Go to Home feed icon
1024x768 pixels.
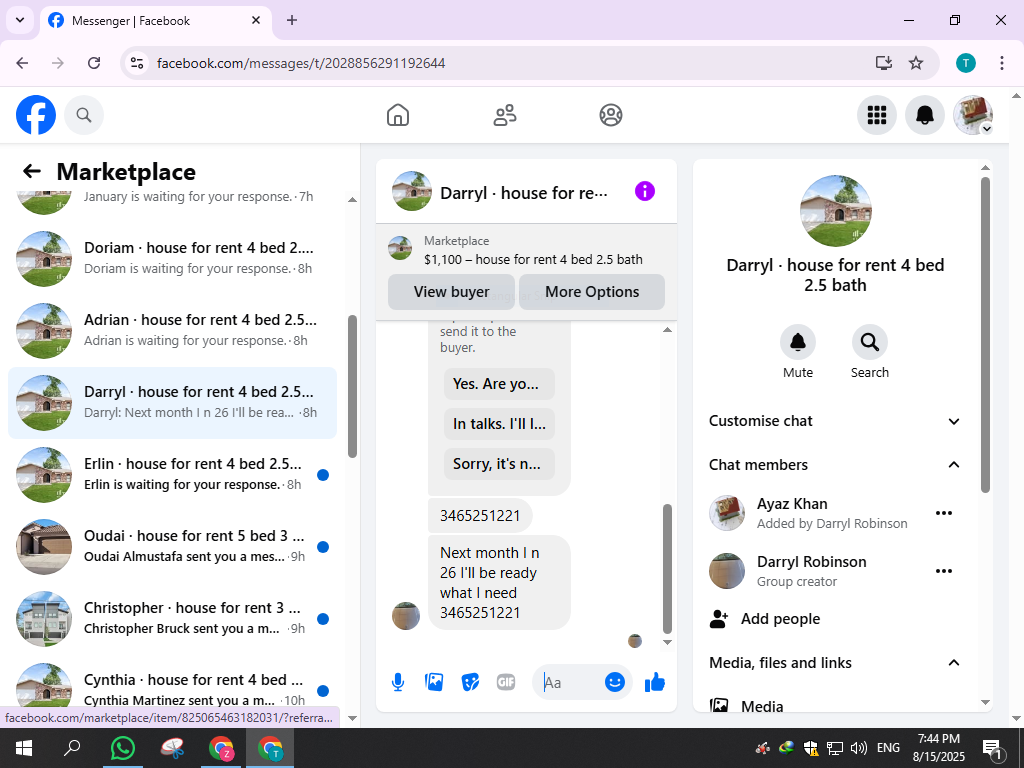pyautogui.click(x=398, y=115)
